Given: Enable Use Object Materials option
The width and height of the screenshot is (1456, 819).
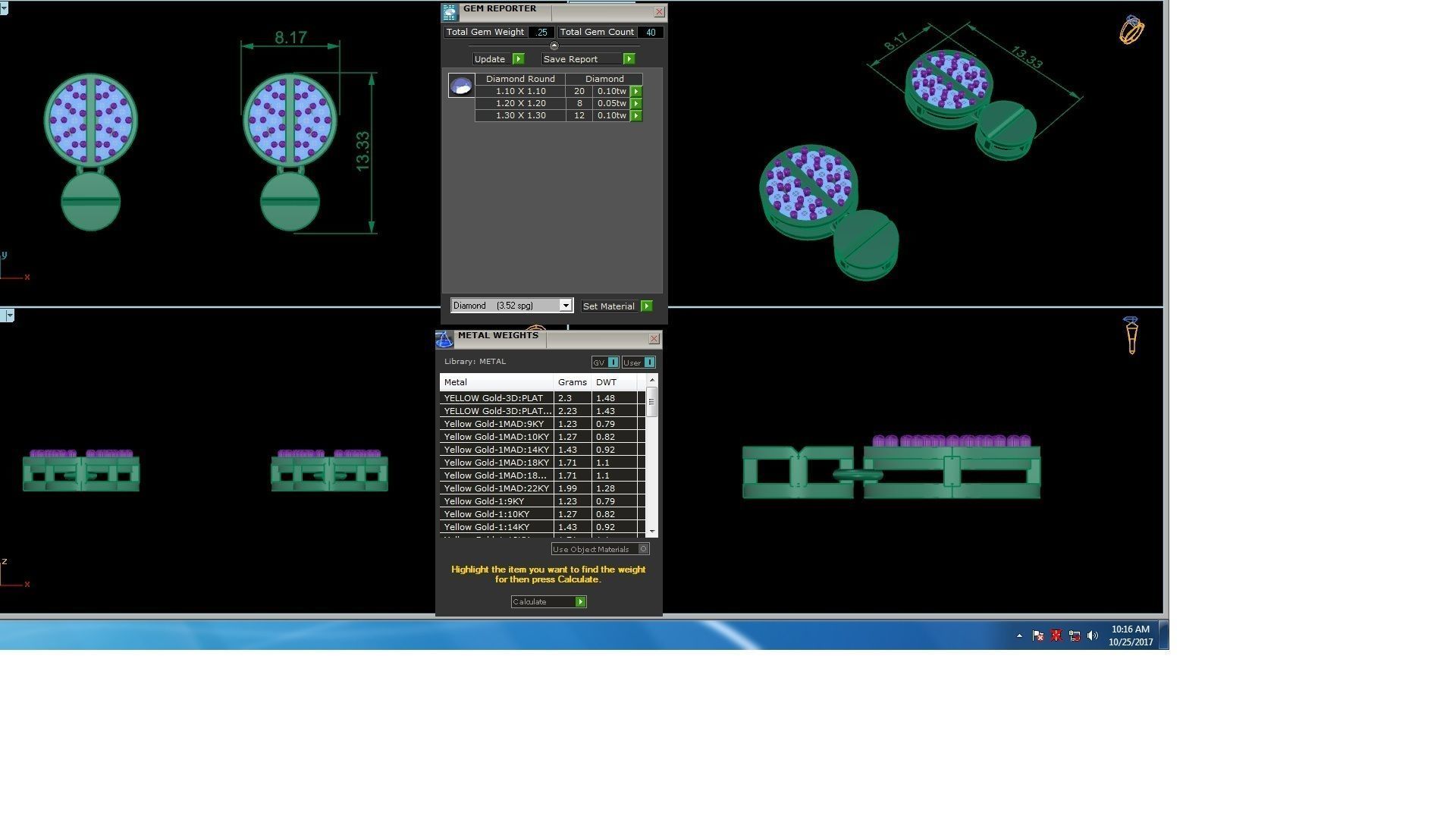Looking at the screenshot, I should coord(643,549).
